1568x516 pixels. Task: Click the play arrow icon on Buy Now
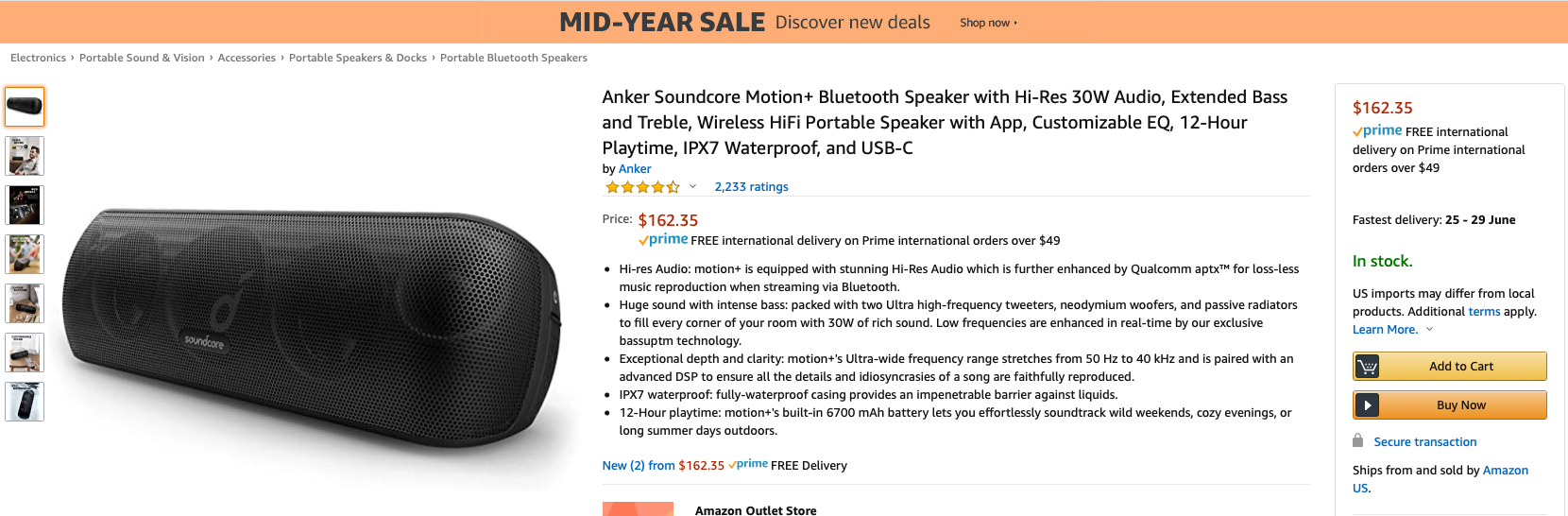click(x=1367, y=405)
